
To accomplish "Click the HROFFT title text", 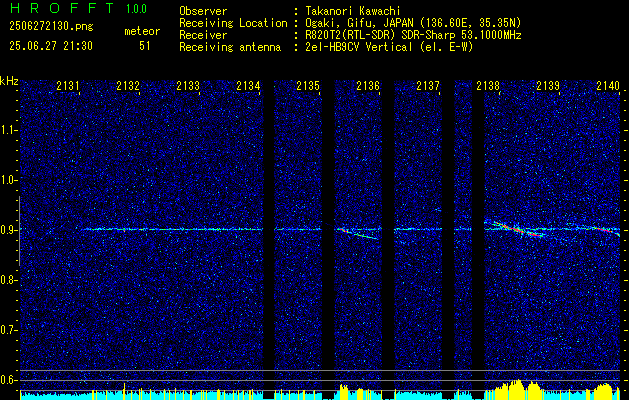I will [61, 8].
